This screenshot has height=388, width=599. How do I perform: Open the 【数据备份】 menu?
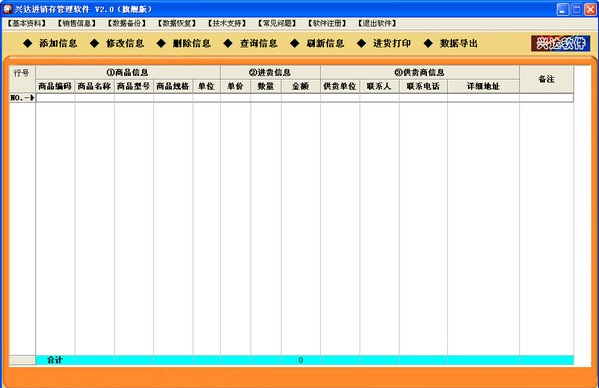coord(126,23)
